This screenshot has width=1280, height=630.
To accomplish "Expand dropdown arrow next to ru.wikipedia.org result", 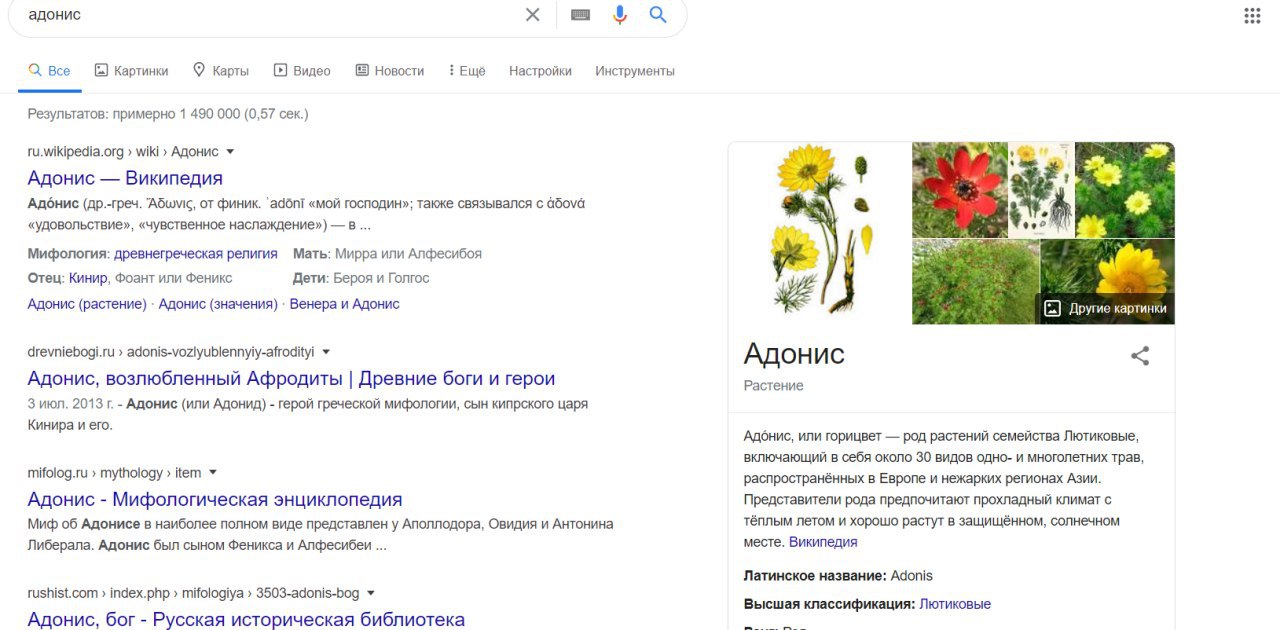I will pyautogui.click(x=230, y=152).
